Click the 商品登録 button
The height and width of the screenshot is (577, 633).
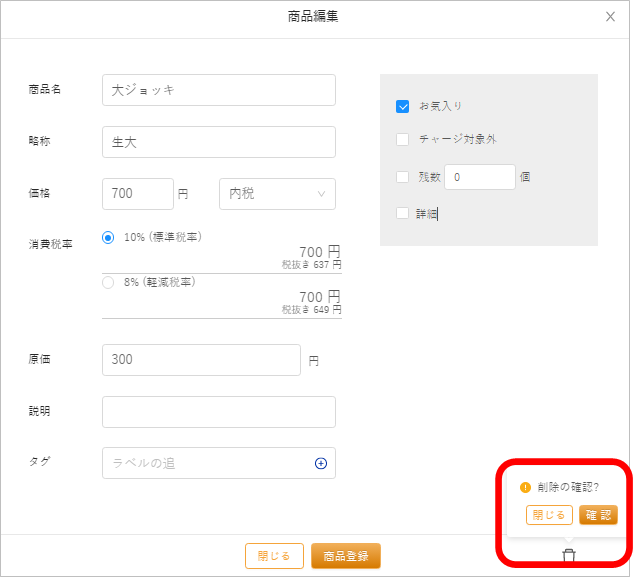point(345,556)
